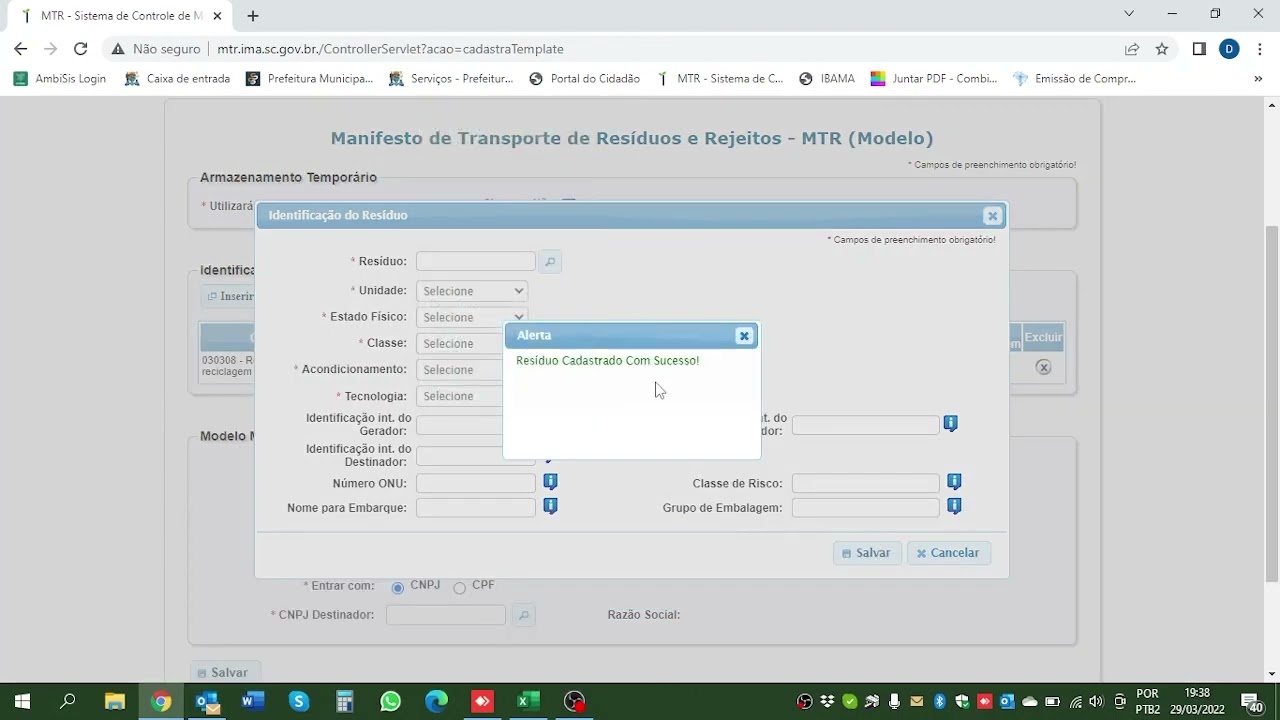
Task: Open Chrome profile avatar D
Action: point(1229,49)
